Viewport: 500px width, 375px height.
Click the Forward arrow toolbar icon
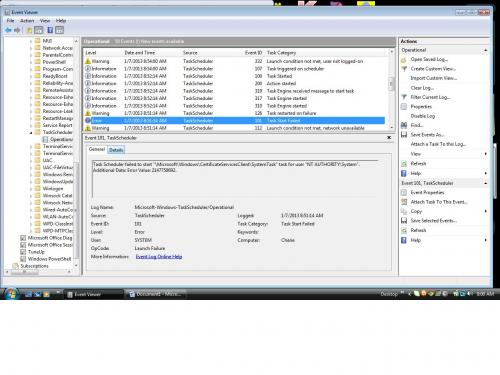[x=17, y=30]
